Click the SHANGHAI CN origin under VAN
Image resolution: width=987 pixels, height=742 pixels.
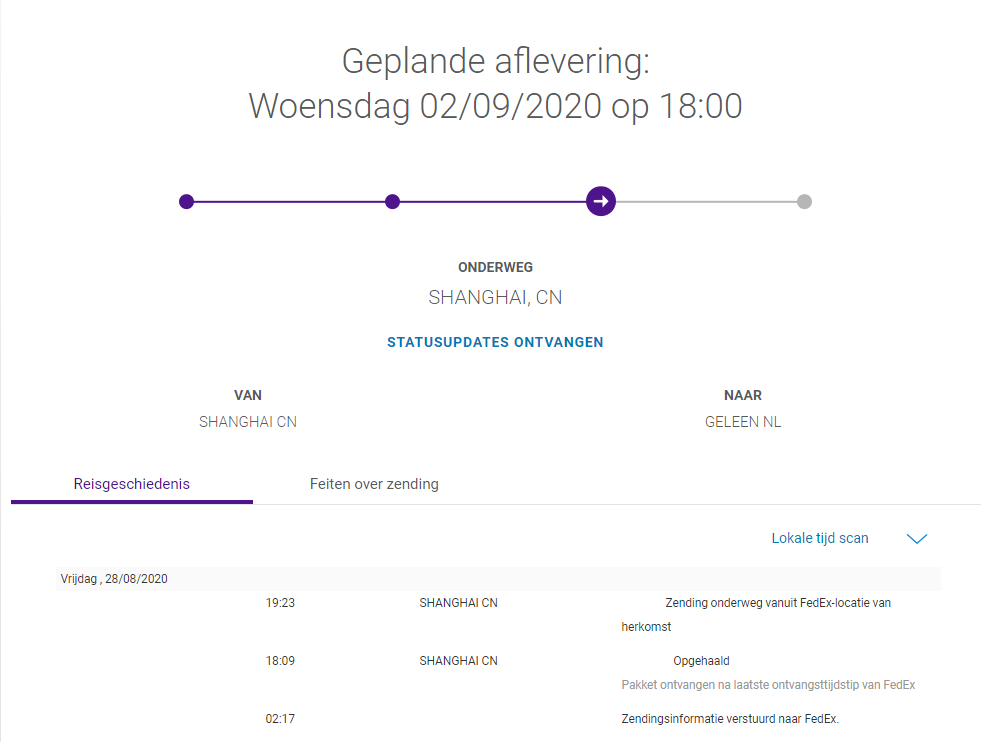248,422
